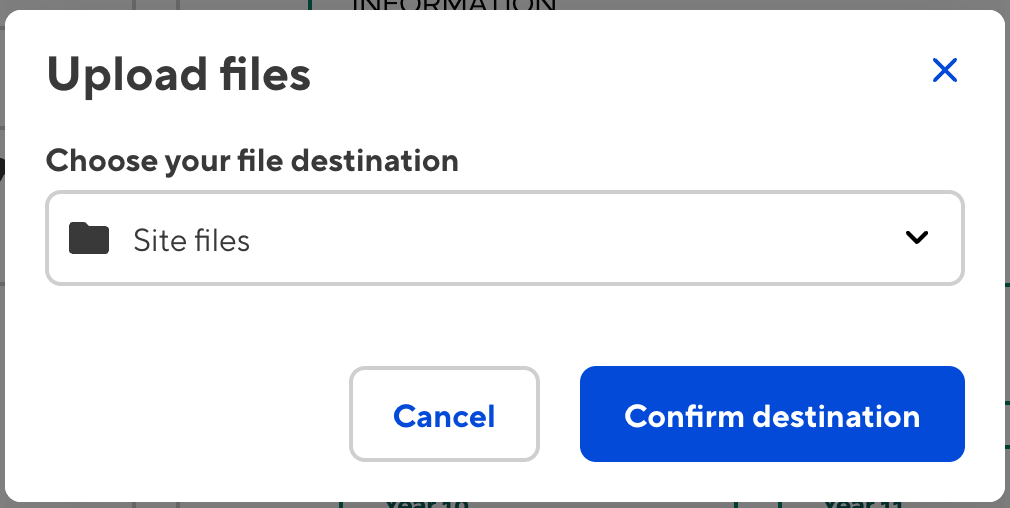1010x508 pixels.
Task: Click the Choose your file destination label
Action: point(252,160)
